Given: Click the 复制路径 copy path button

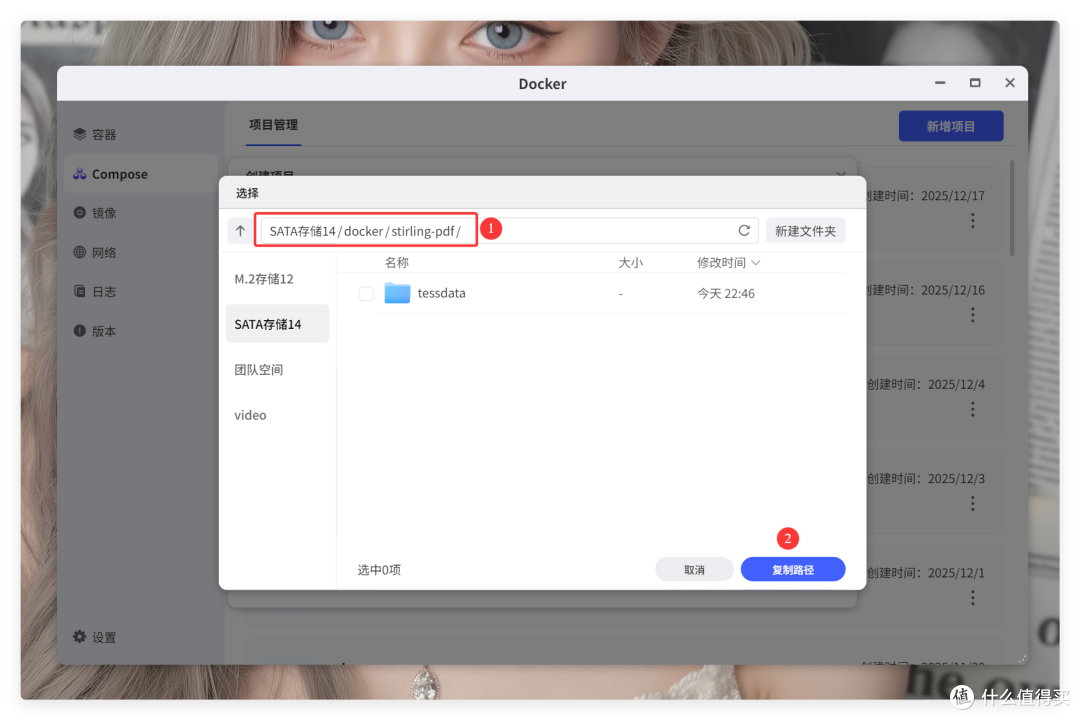Looking at the screenshot, I should (793, 569).
